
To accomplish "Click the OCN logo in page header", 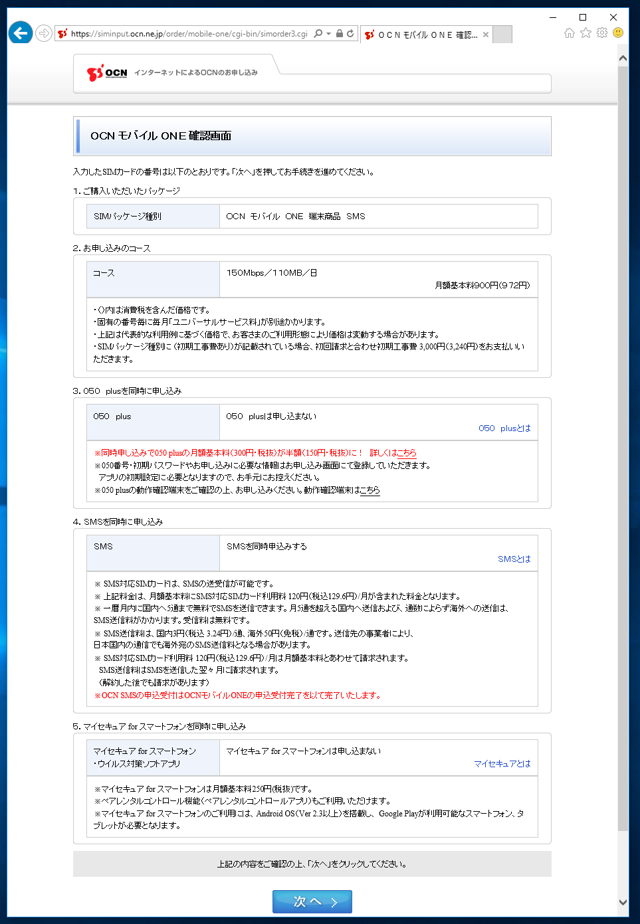I will [107, 72].
